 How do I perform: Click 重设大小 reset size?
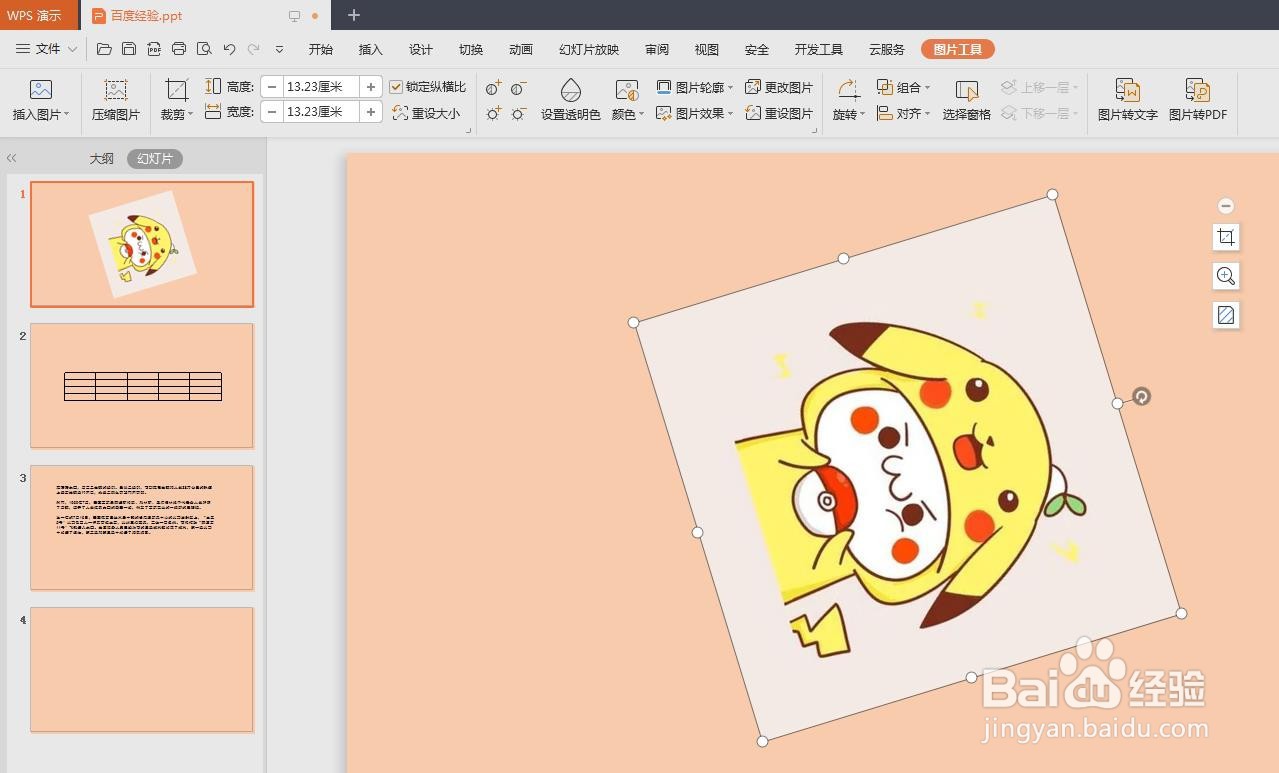click(426, 113)
